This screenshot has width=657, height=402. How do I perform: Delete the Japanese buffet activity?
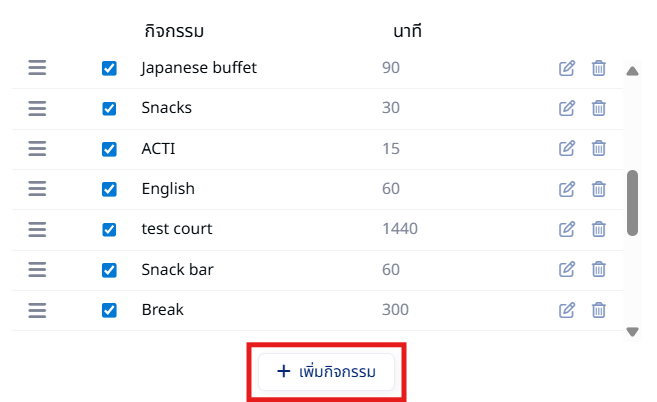598,68
